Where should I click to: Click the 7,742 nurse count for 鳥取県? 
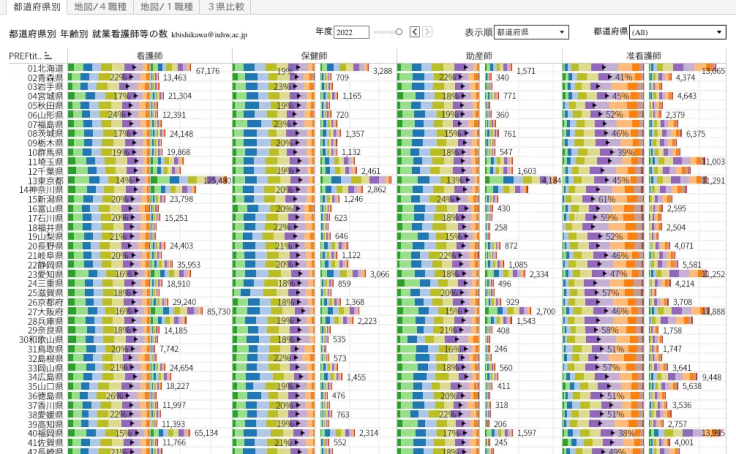[169, 349]
